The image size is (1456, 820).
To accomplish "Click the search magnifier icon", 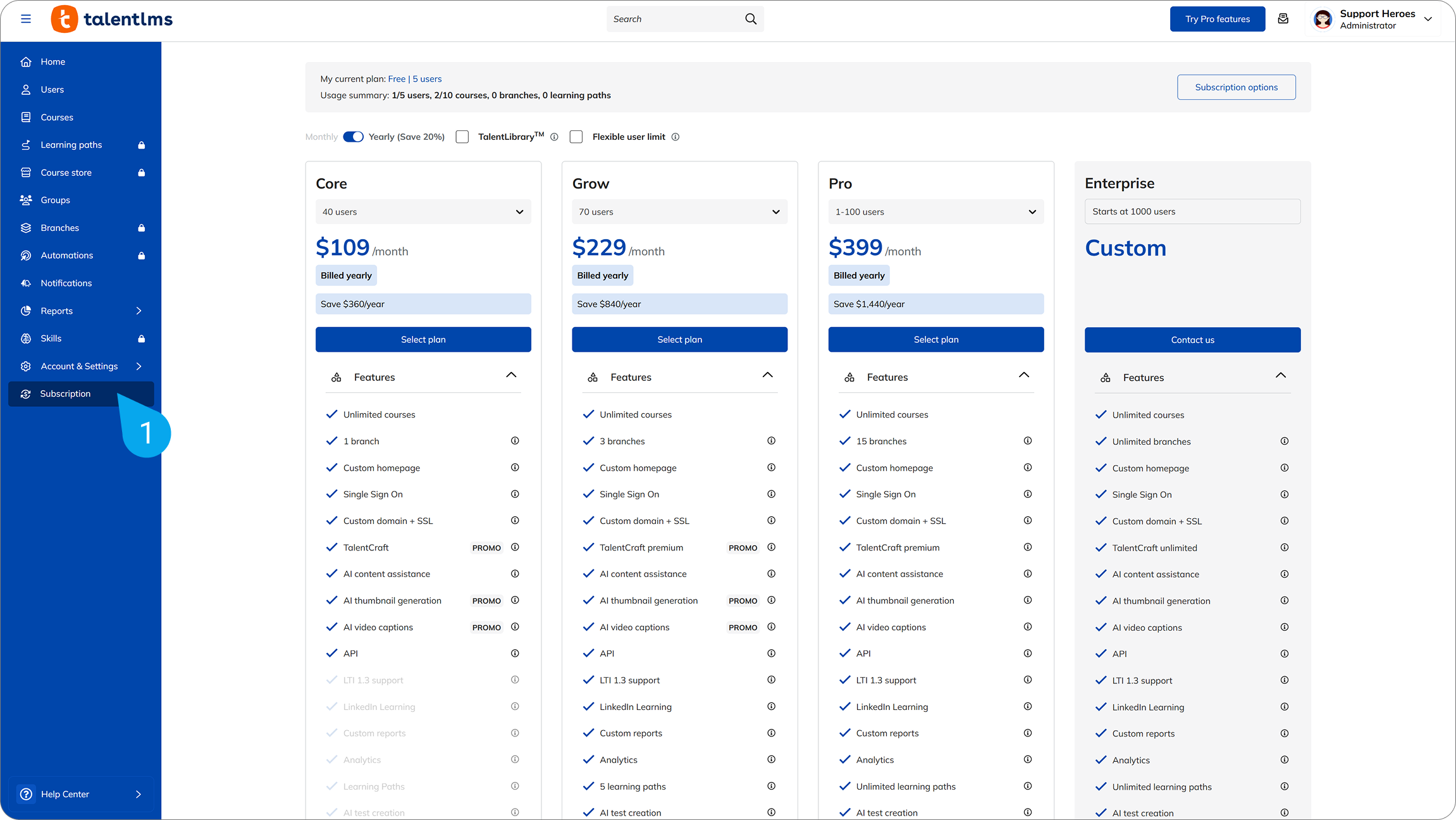I will (751, 19).
